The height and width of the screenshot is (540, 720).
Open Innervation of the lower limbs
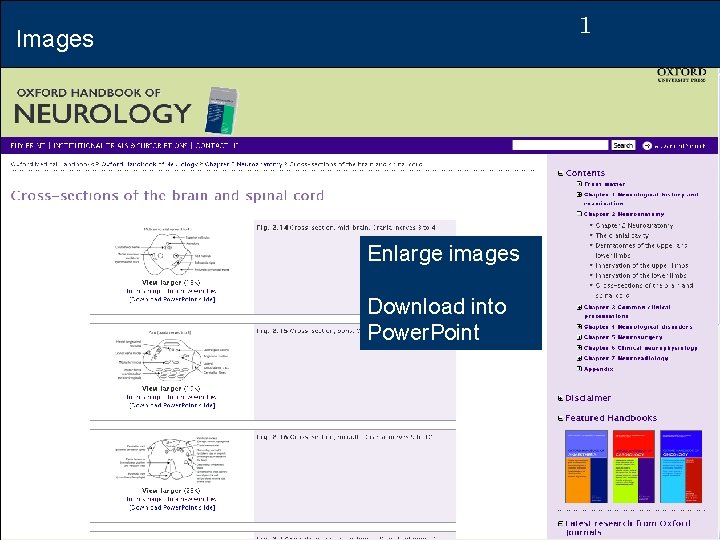pyautogui.click(x=641, y=276)
